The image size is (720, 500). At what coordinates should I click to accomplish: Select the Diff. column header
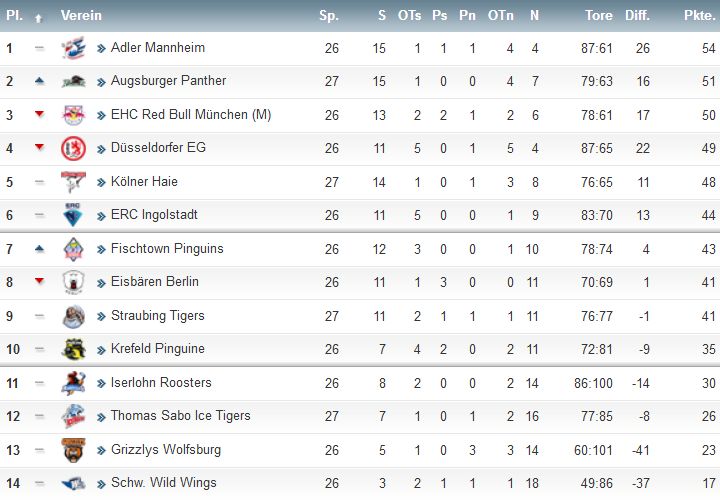(x=637, y=15)
